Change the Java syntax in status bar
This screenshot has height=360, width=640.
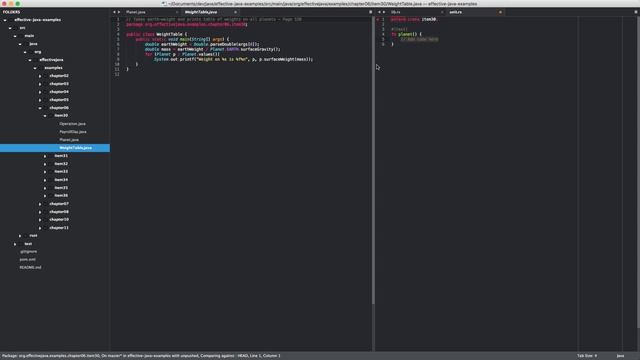[x=620, y=356]
